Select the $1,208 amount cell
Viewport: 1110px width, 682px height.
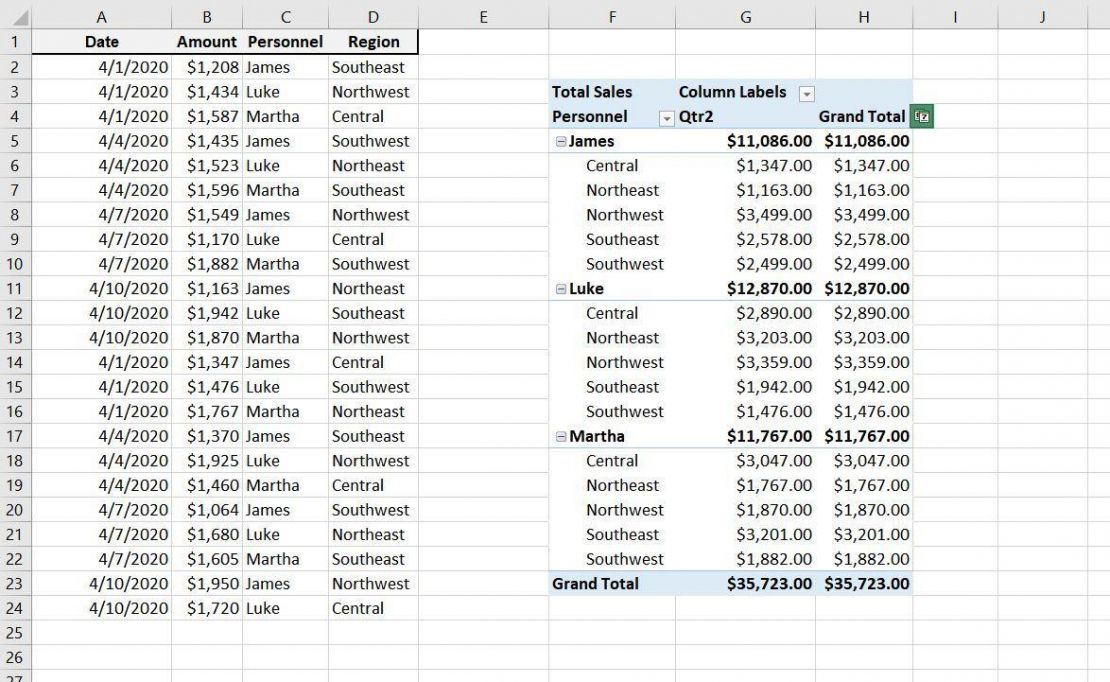click(207, 67)
